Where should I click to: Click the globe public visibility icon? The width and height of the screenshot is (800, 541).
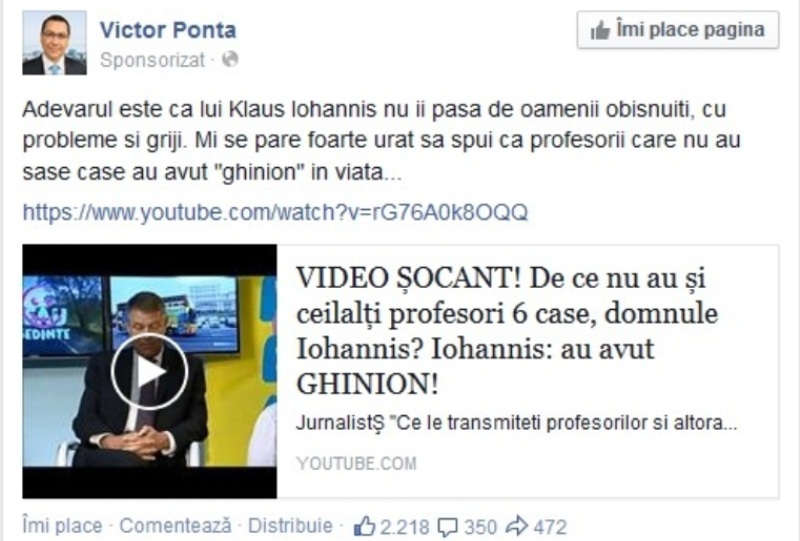pos(230,60)
